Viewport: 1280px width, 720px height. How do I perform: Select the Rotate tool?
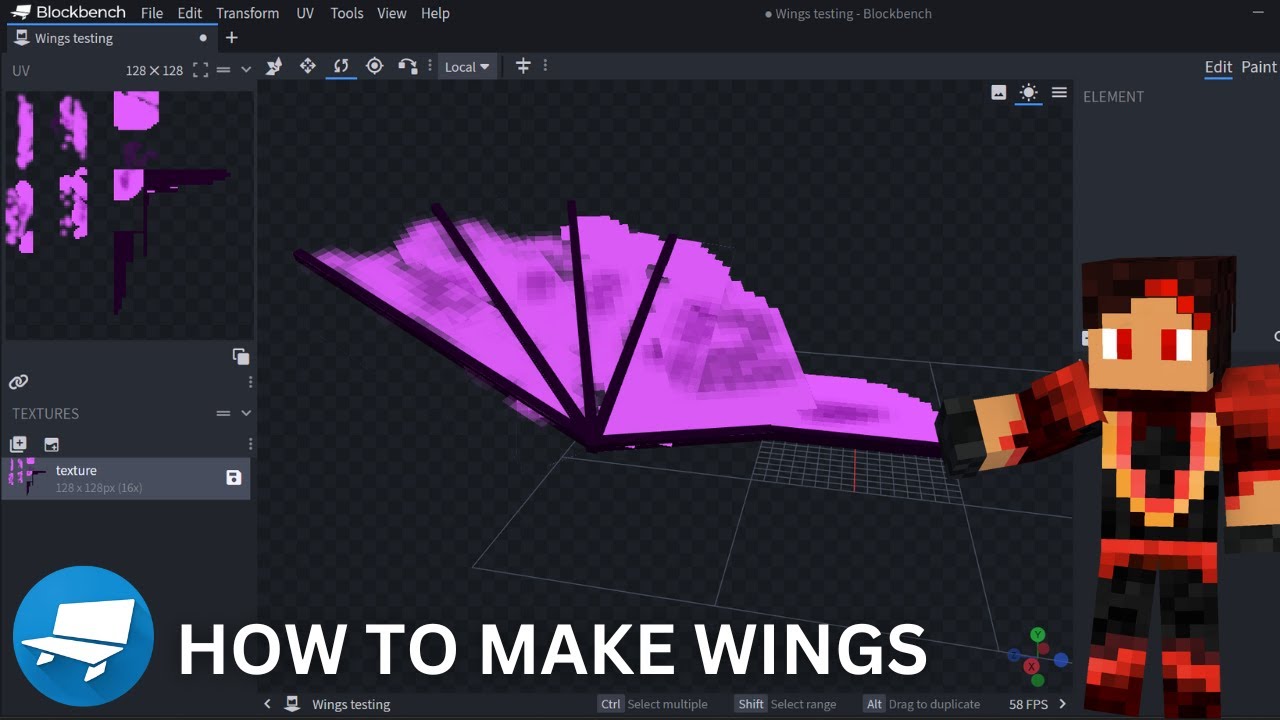coord(341,66)
